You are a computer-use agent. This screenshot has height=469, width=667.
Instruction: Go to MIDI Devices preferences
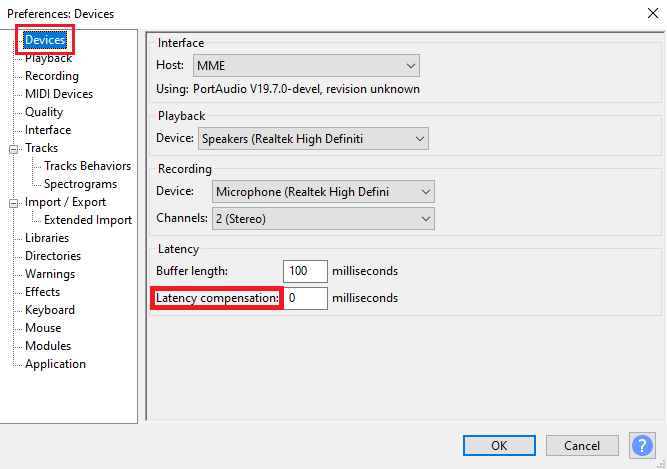(59, 94)
